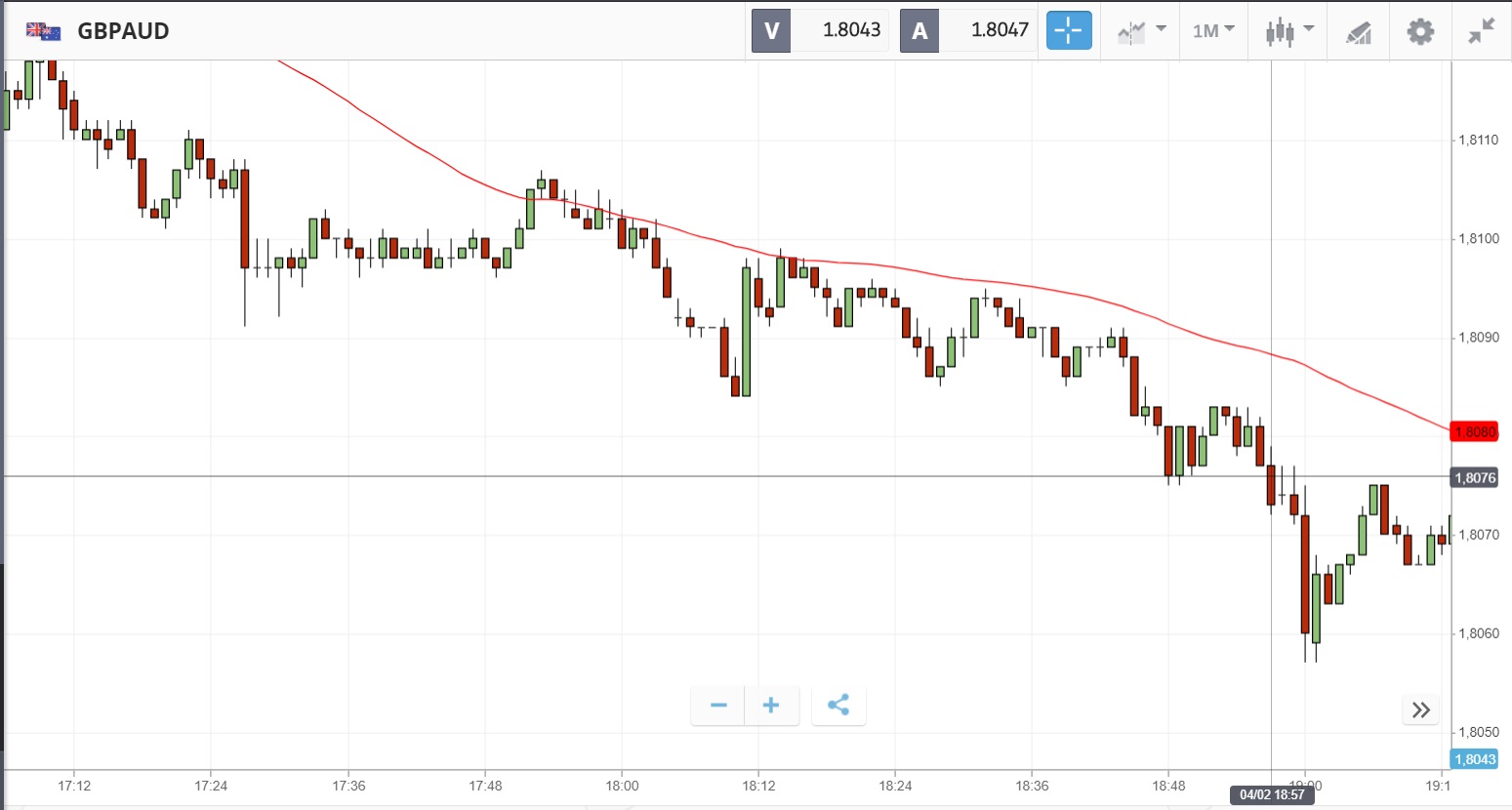1512x810 pixels.
Task: Click the GBPAUD instrument name
Action: point(123,31)
